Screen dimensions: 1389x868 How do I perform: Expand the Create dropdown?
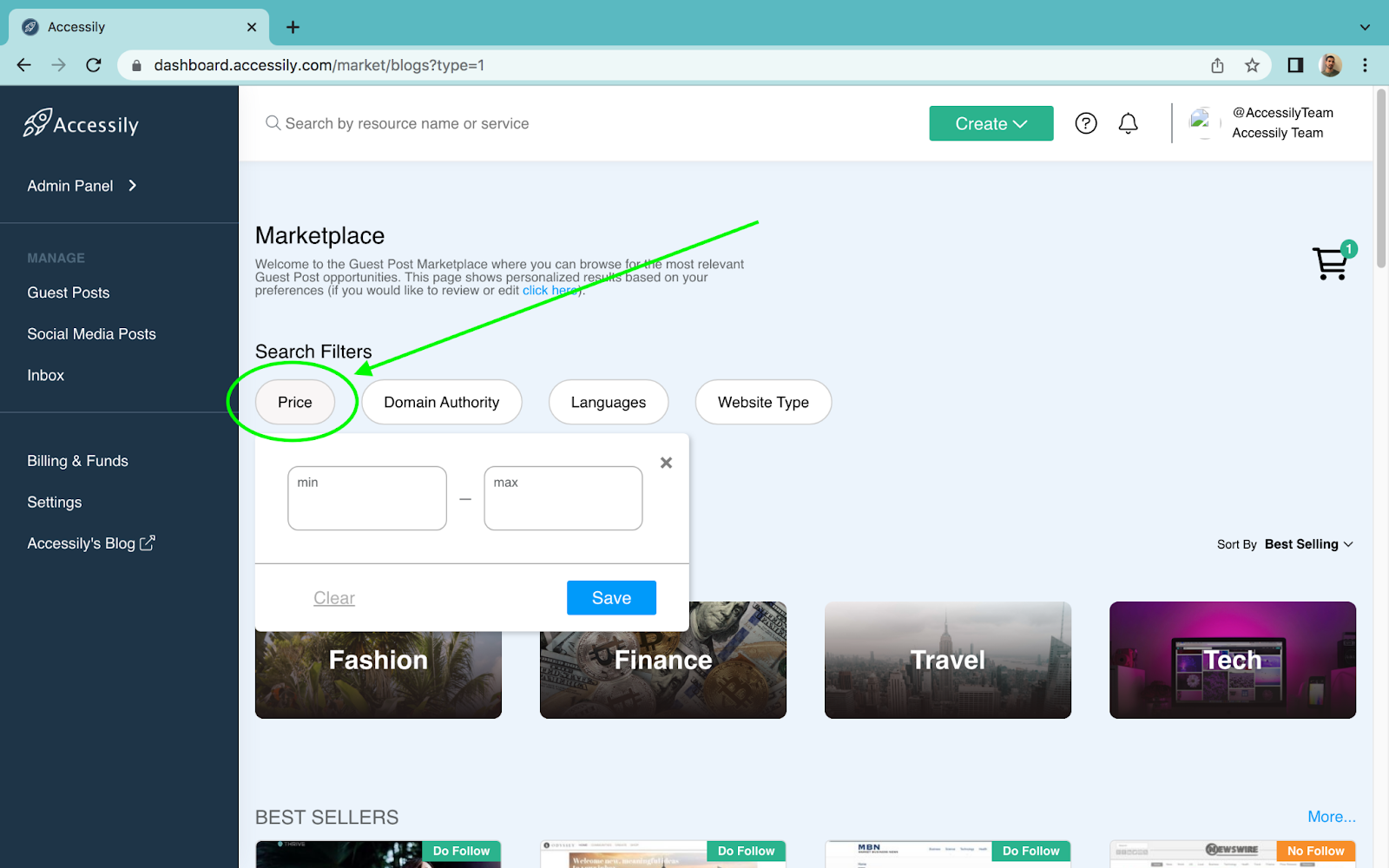(991, 123)
